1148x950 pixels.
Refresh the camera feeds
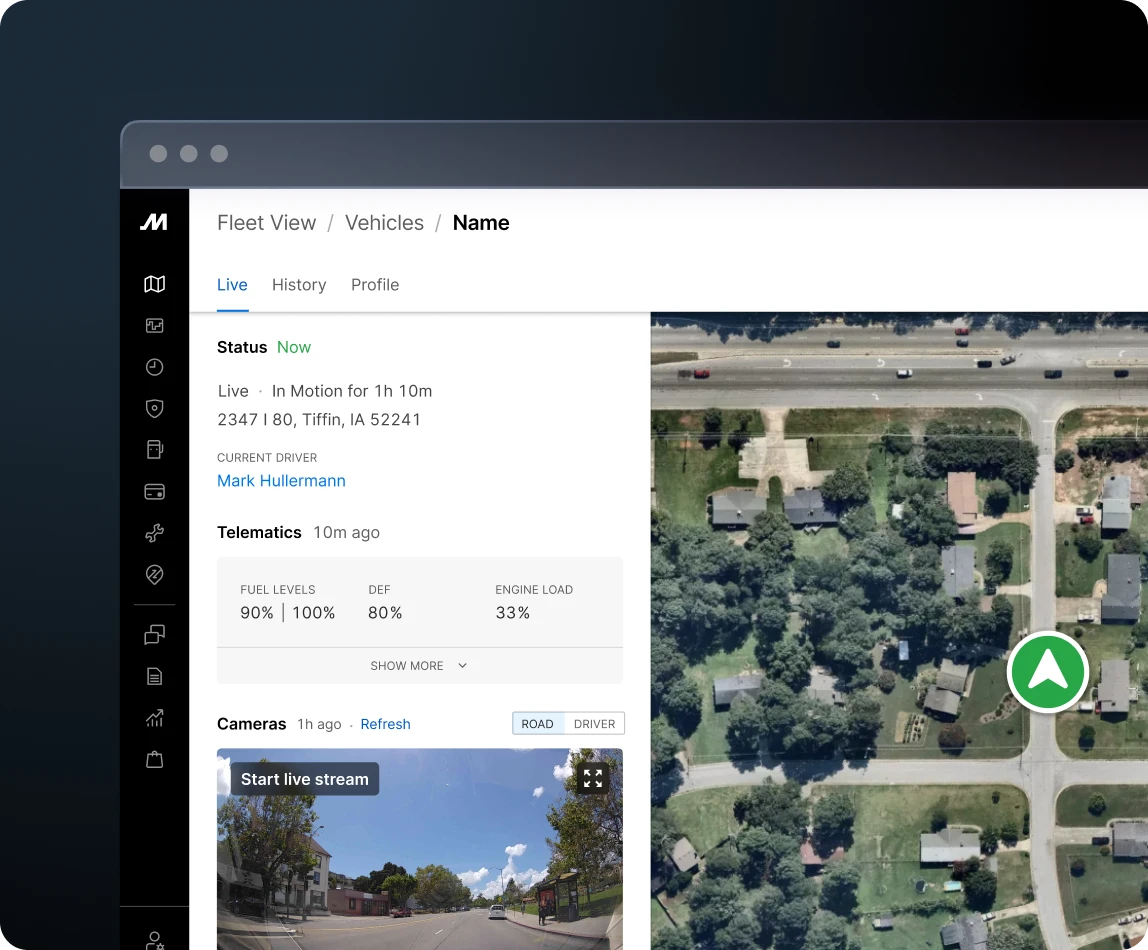click(385, 724)
